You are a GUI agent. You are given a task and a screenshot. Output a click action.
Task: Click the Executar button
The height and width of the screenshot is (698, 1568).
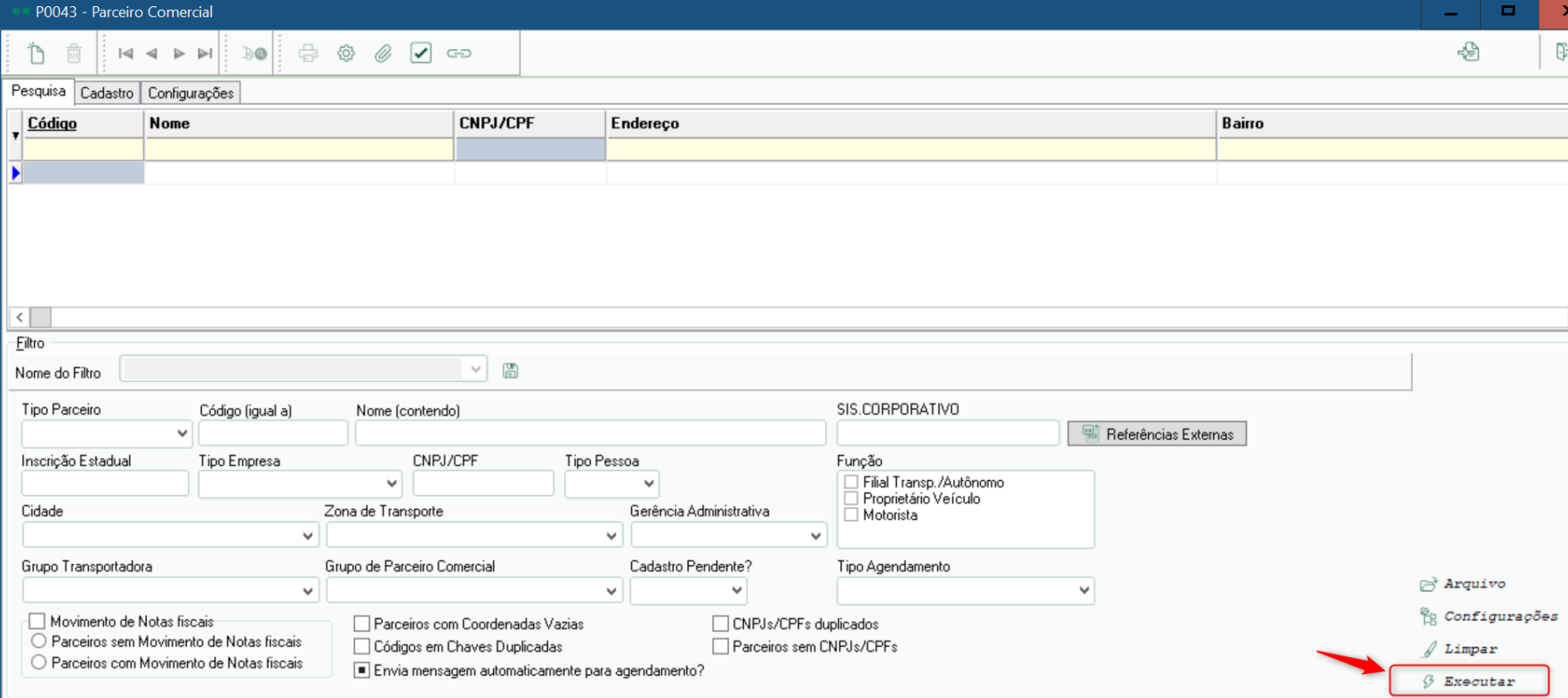[1469, 681]
